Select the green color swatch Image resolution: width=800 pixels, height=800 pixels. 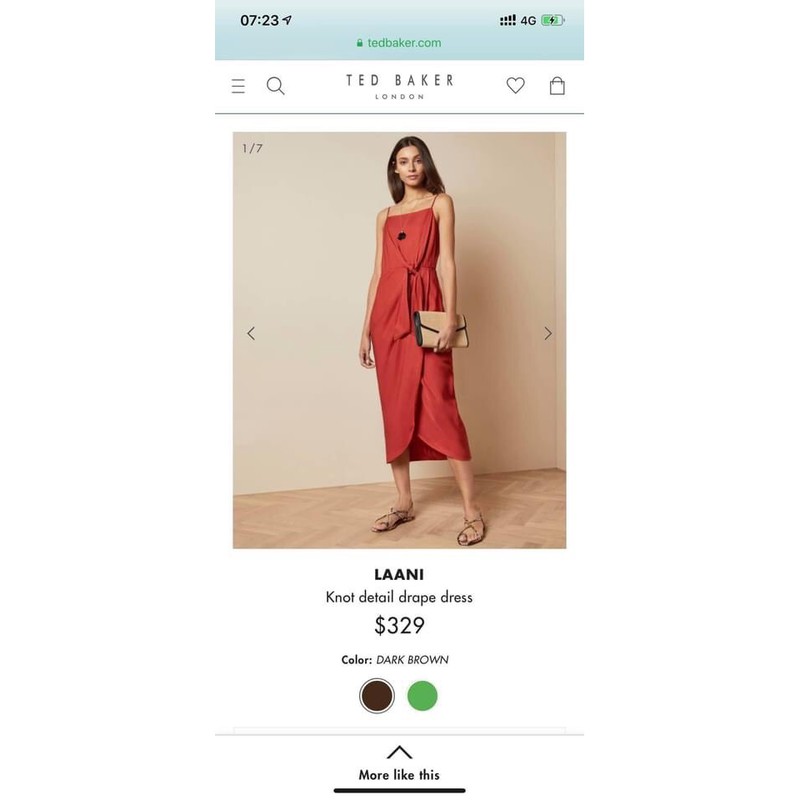(422, 696)
